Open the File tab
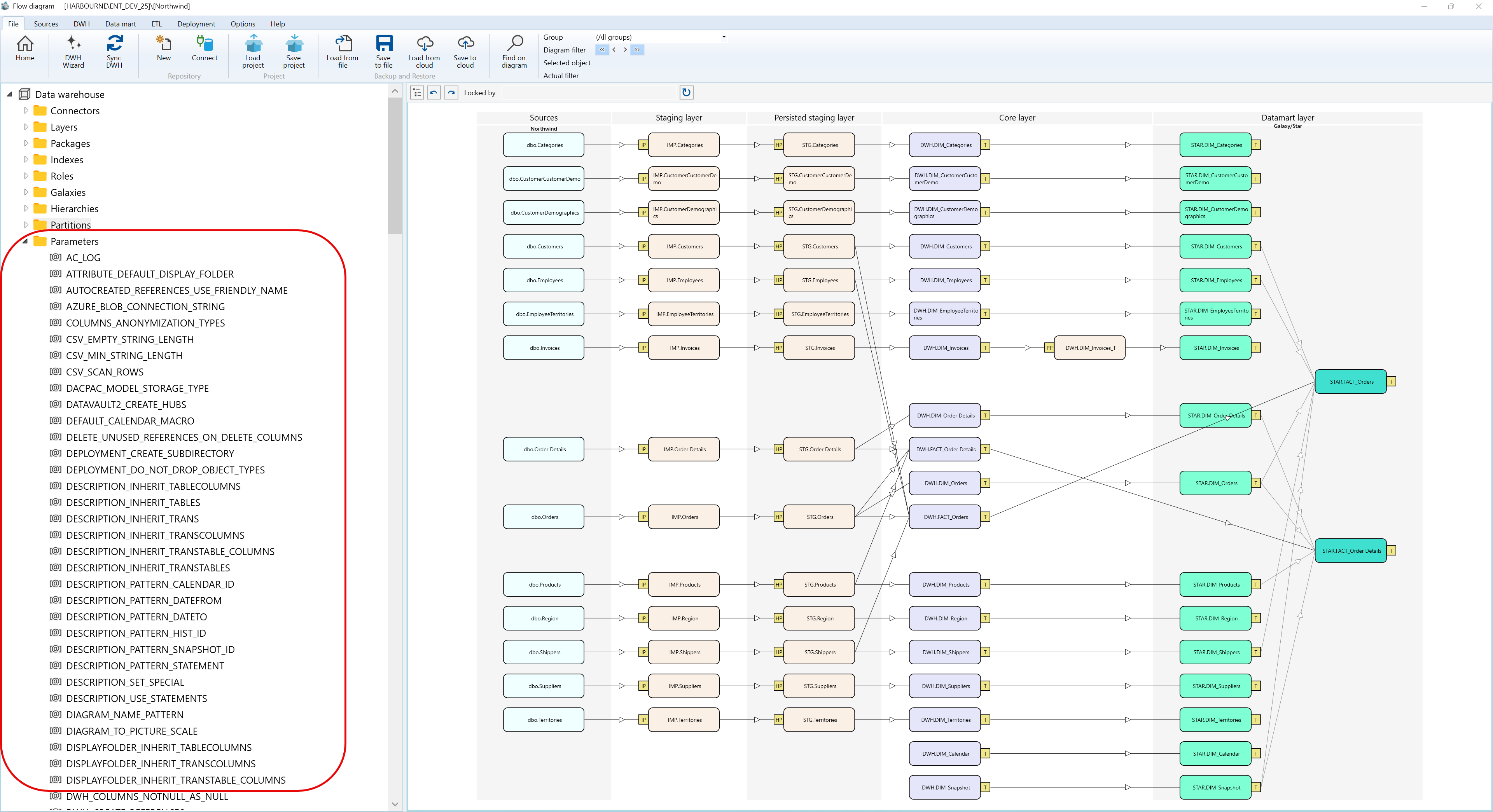 point(13,24)
